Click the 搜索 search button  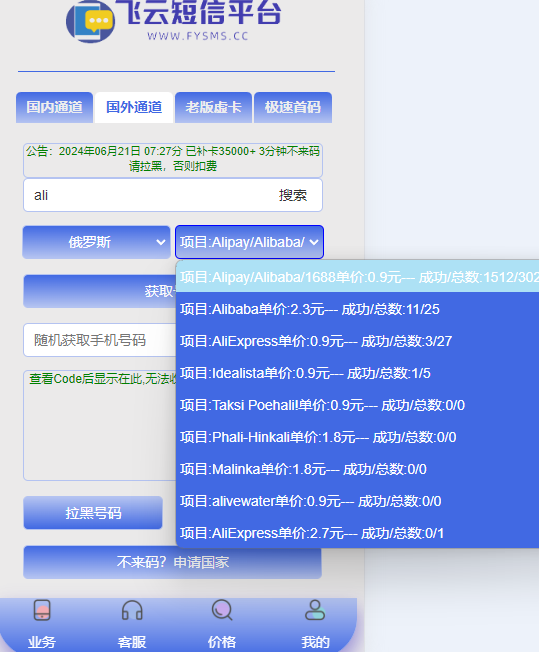(293, 195)
